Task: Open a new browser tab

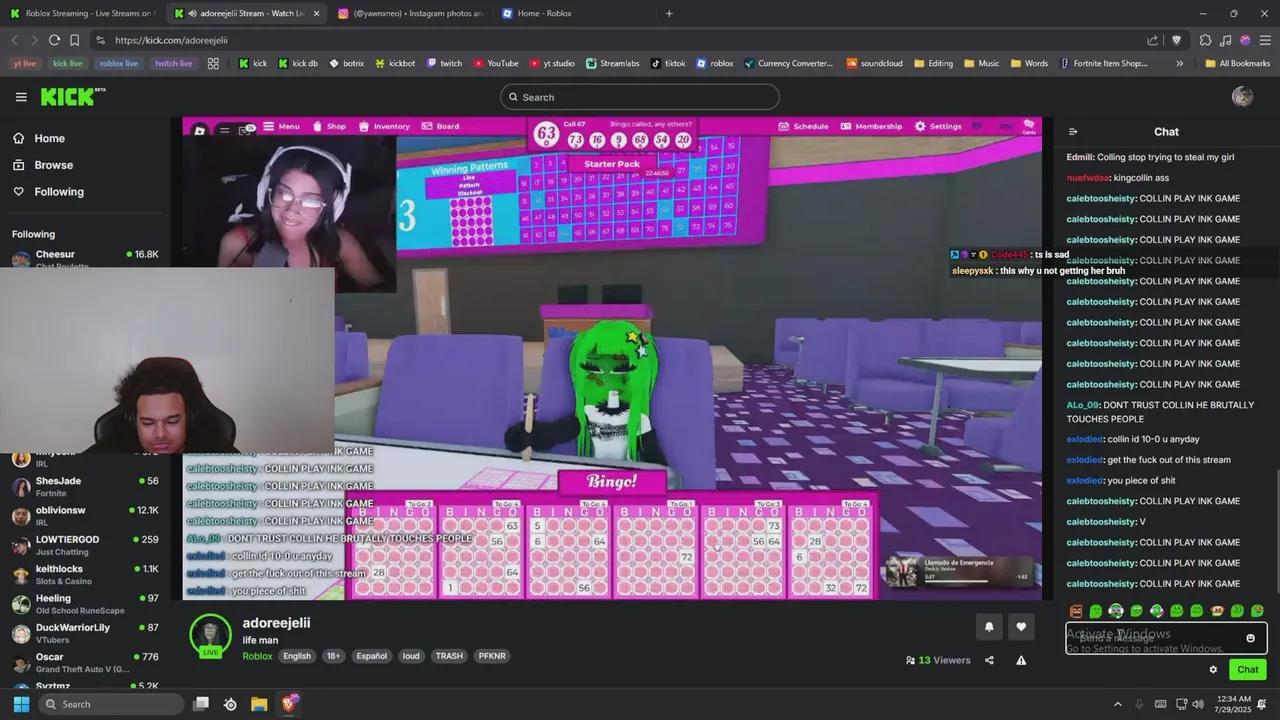Action: pyautogui.click(x=669, y=13)
